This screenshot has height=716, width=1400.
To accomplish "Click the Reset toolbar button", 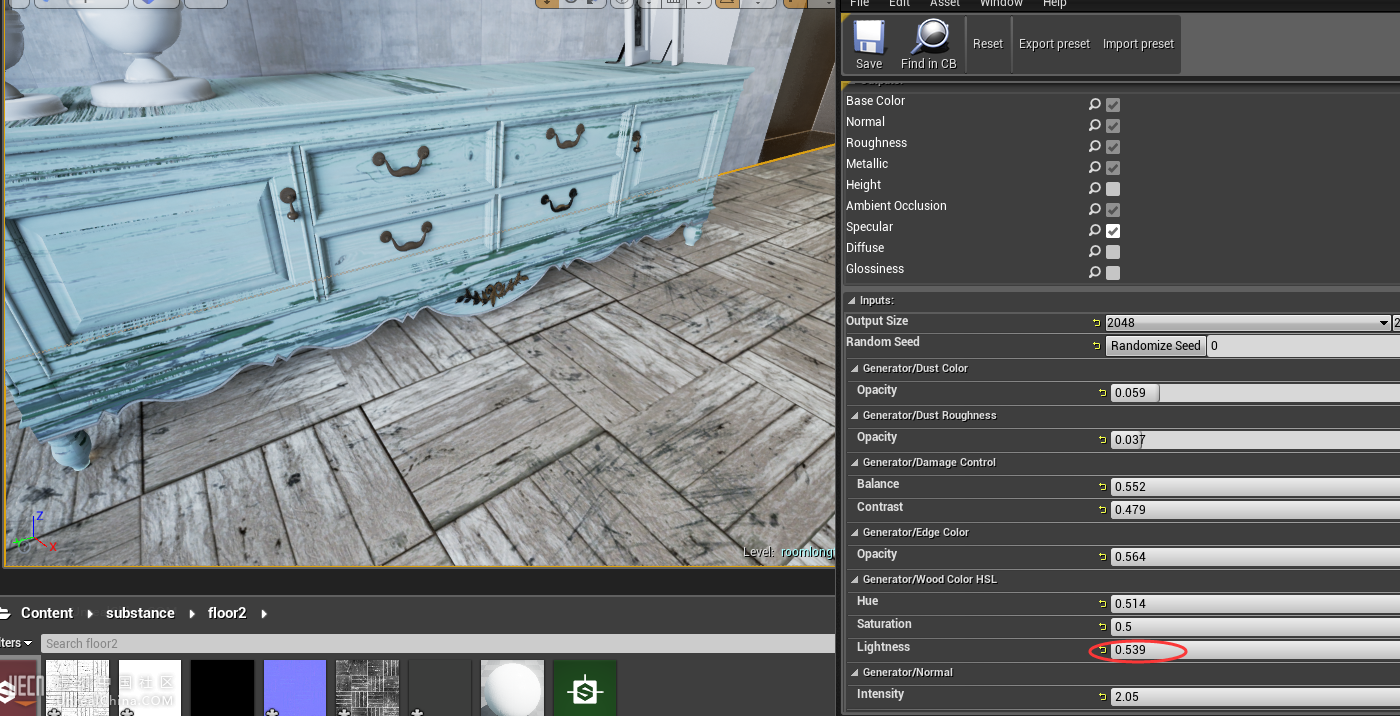I will (988, 44).
